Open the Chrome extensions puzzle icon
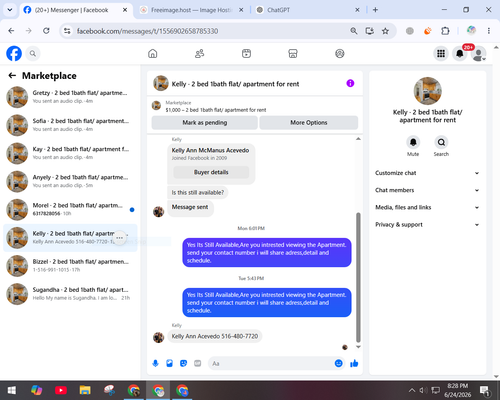 (x=445, y=31)
